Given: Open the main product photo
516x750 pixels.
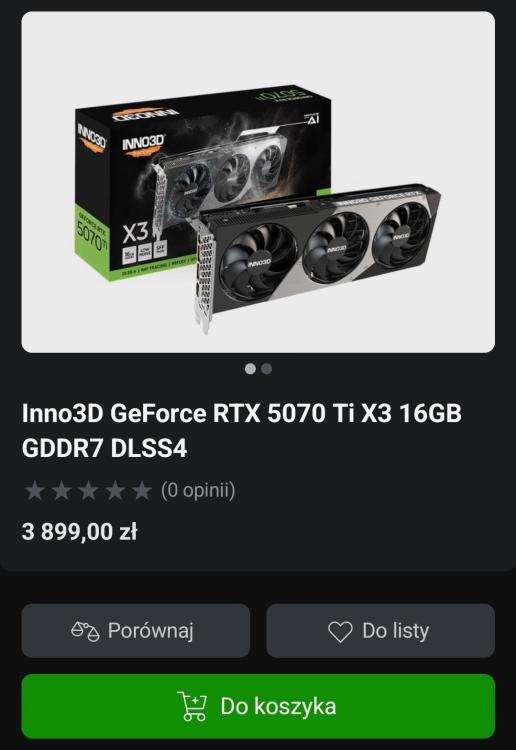Looking at the screenshot, I should (258, 182).
